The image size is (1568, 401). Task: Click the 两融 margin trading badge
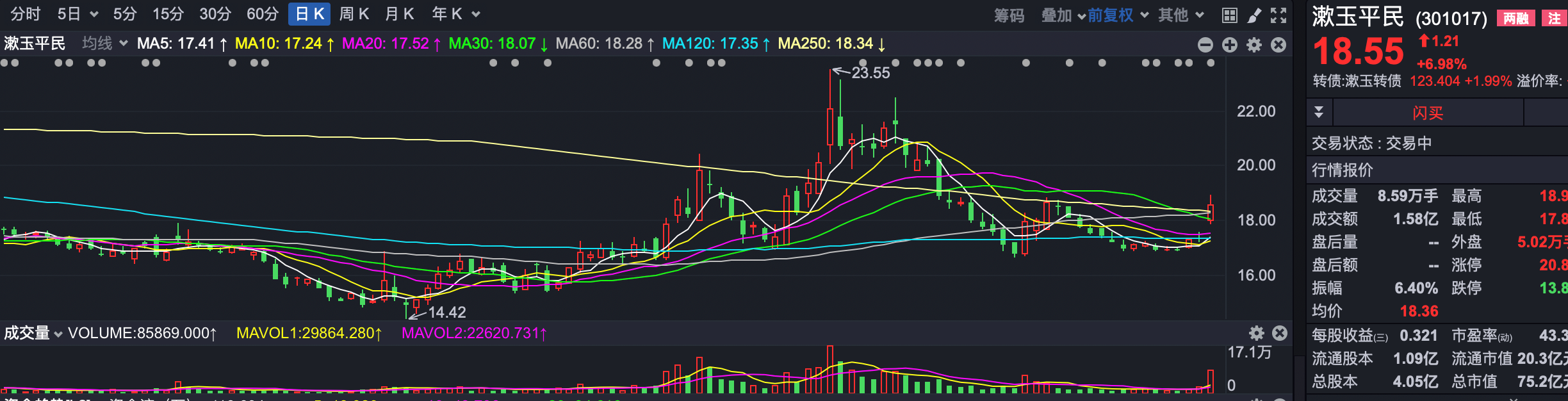pyautogui.click(x=1515, y=19)
